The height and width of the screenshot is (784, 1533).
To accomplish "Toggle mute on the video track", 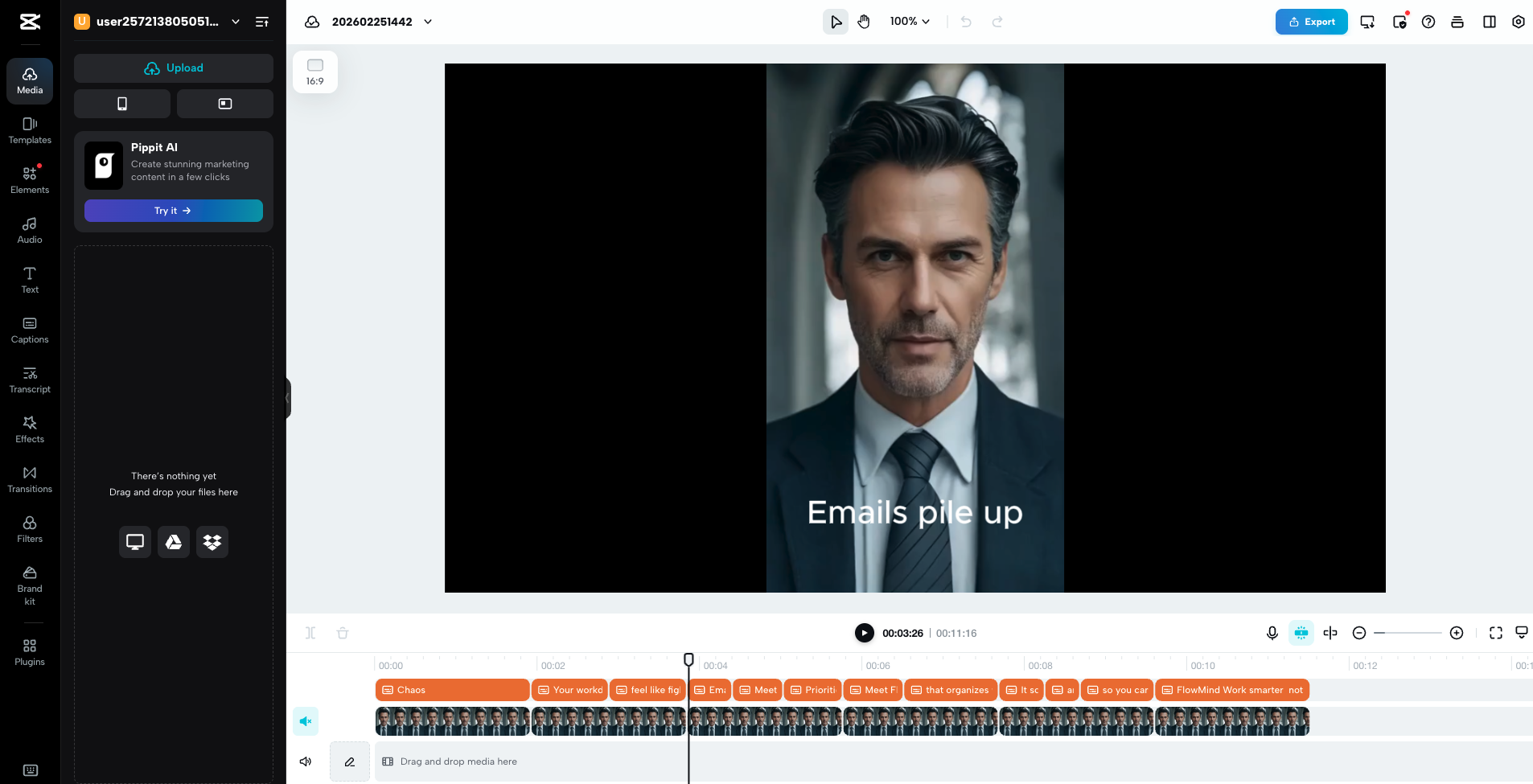I will pos(305,720).
